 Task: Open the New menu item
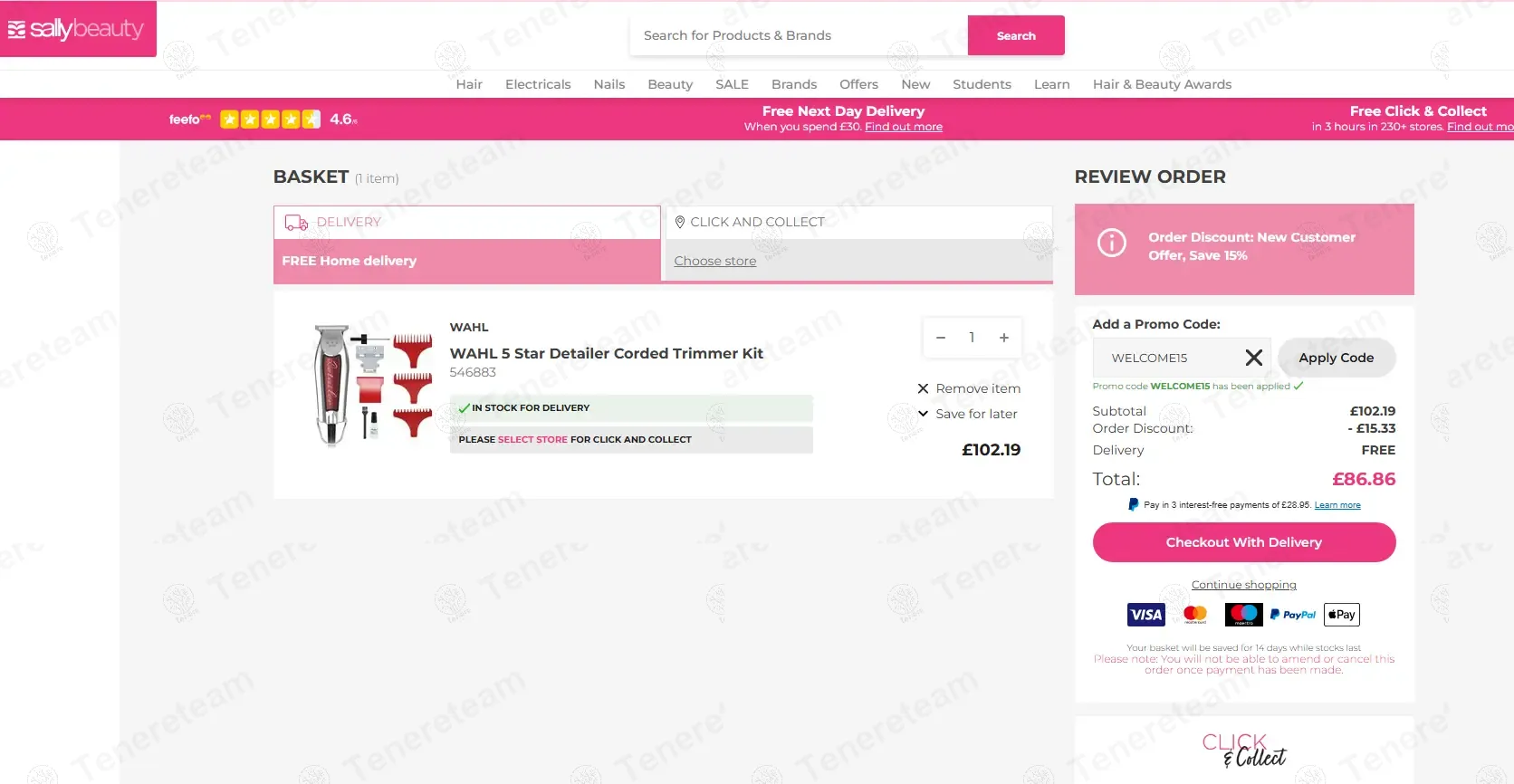pos(915,84)
